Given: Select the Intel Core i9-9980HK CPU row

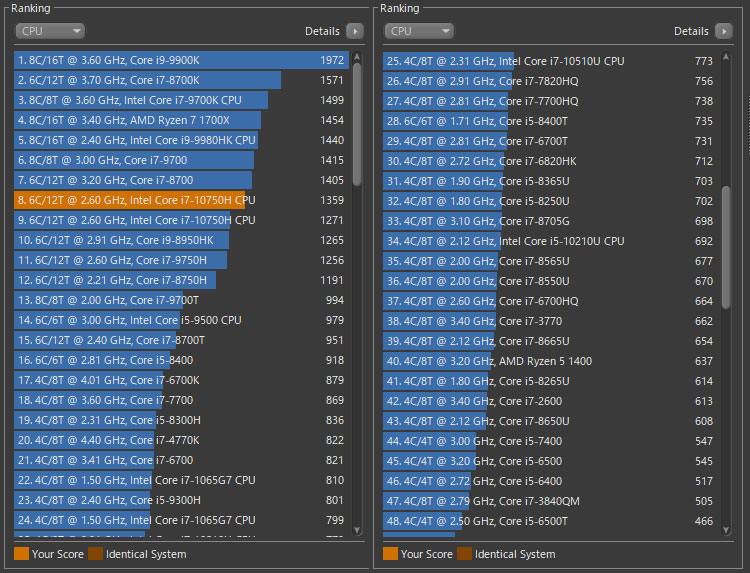Looking at the screenshot, I should pos(182,140).
